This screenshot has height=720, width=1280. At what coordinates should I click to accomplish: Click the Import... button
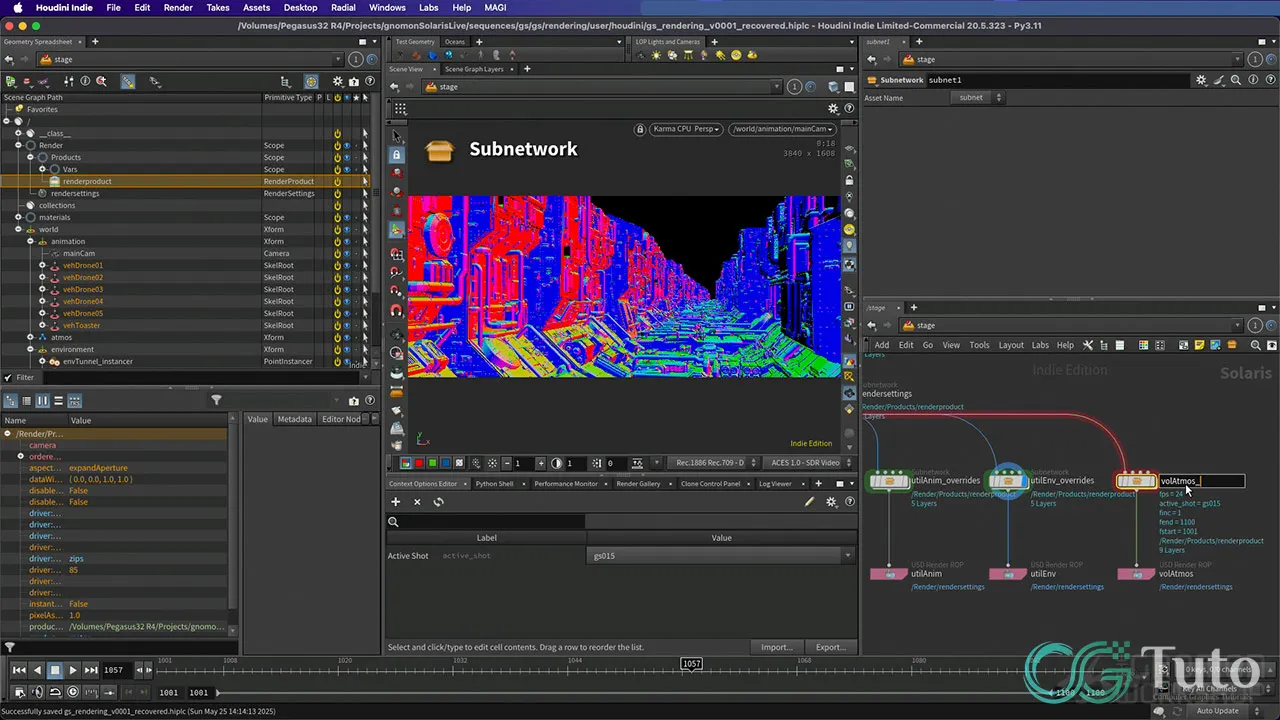(776, 647)
